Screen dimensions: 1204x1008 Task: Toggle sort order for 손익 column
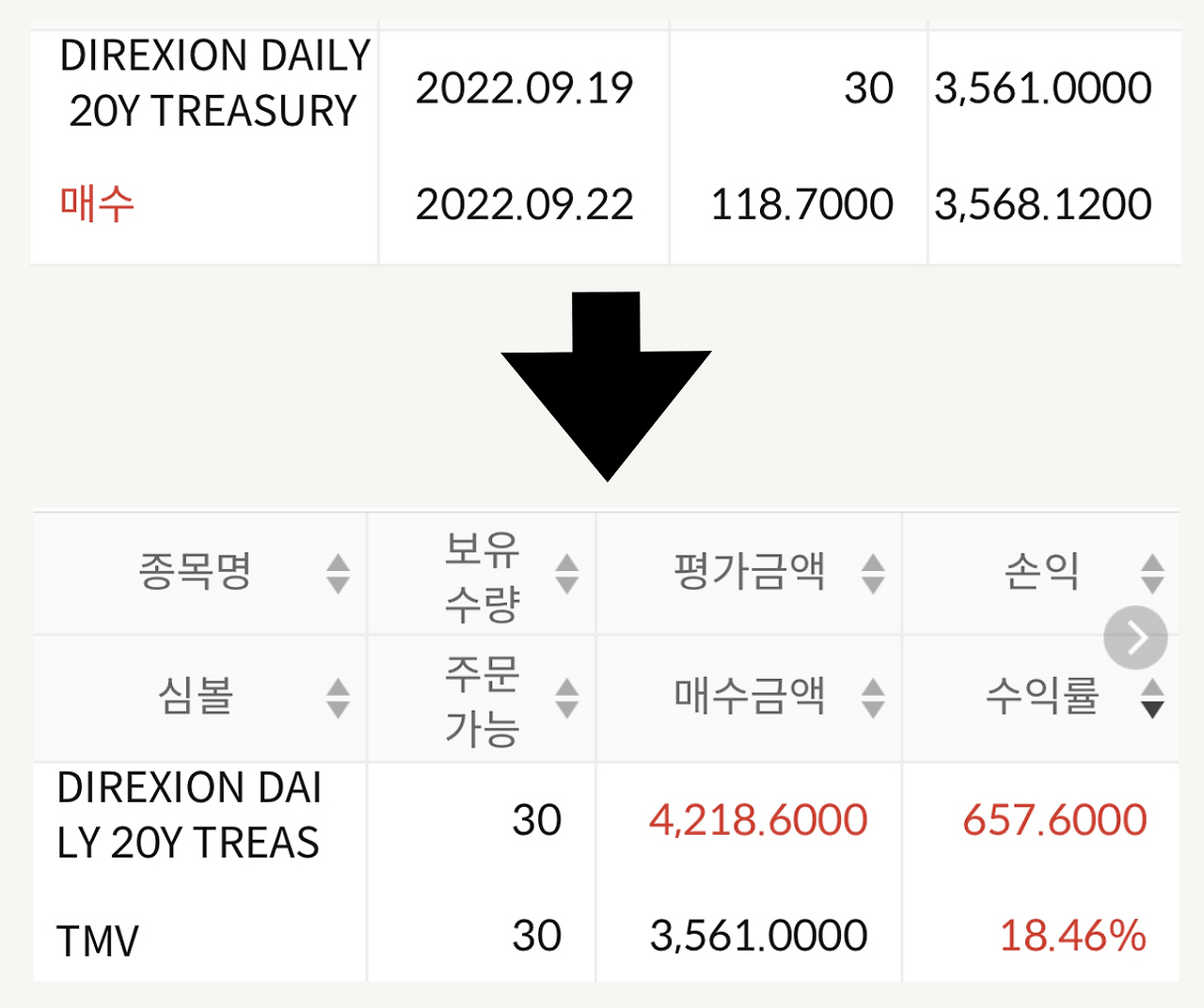point(1152,575)
